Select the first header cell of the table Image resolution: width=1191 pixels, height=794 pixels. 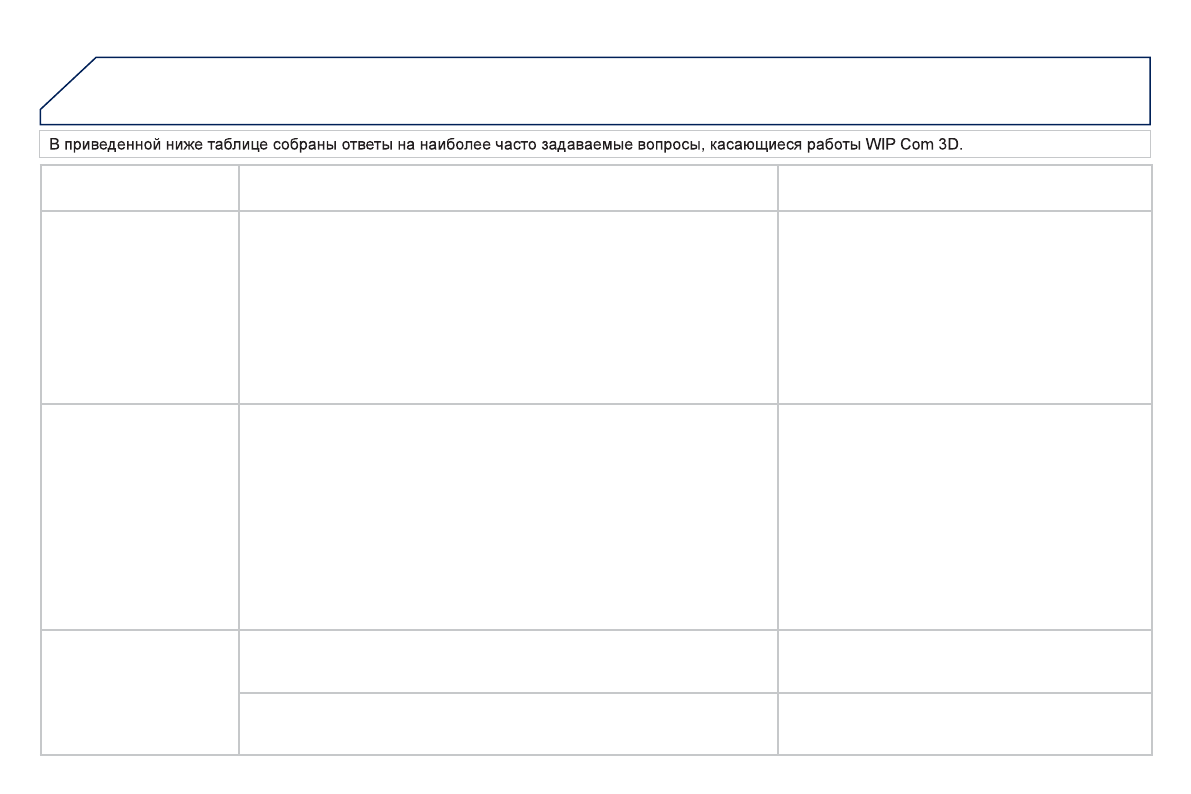(139, 188)
